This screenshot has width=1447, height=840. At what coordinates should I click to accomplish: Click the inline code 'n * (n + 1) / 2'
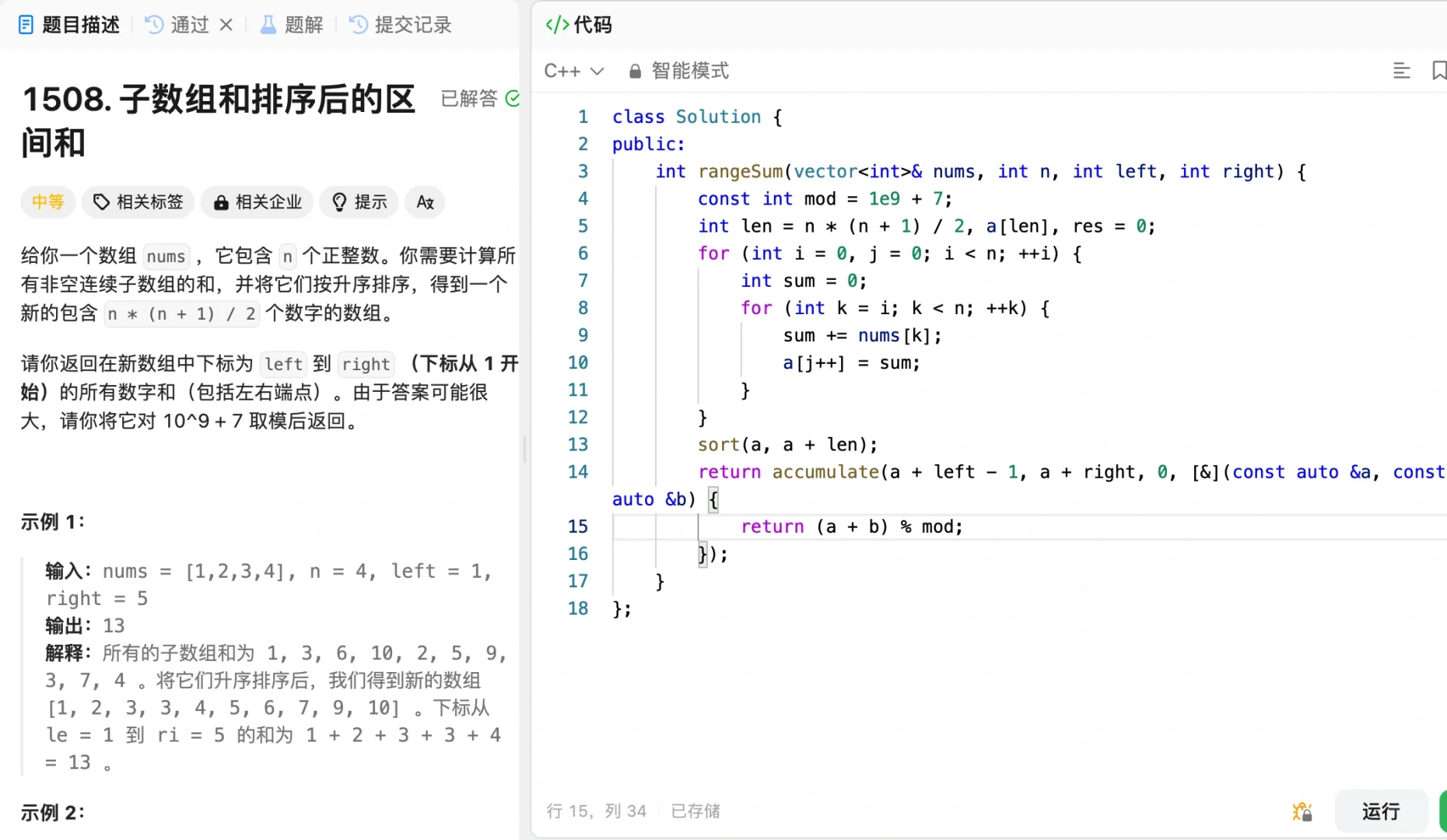(181, 313)
